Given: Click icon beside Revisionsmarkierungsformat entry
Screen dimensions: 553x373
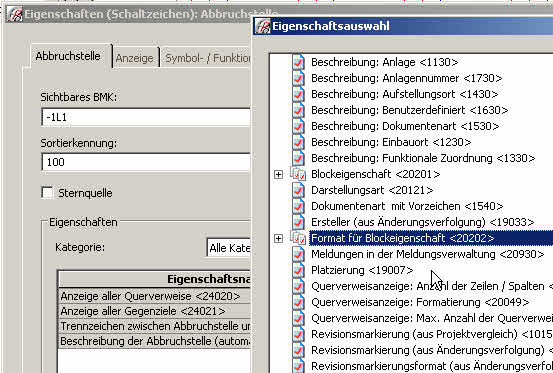Looking at the screenshot, I should tap(298, 366).
